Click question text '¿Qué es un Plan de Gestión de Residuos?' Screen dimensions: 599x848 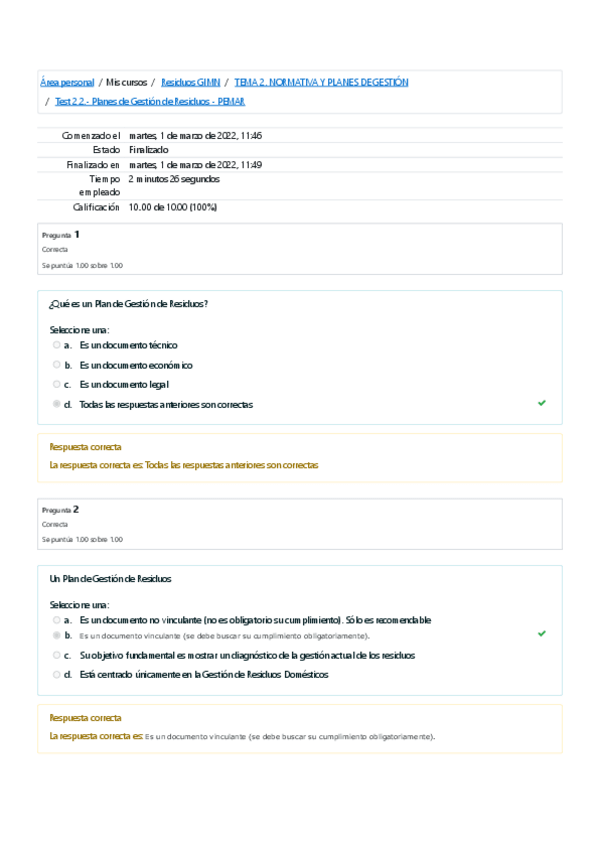(x=129, y=304)
